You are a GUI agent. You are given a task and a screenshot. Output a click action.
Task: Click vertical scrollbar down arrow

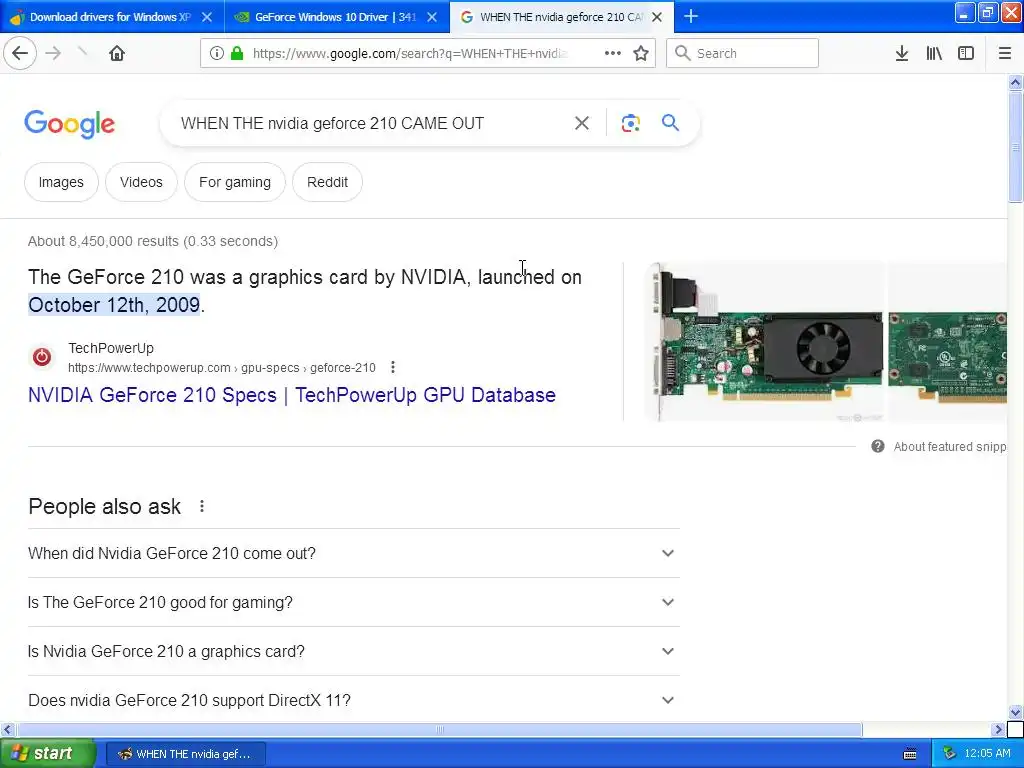pos(1016,712)
